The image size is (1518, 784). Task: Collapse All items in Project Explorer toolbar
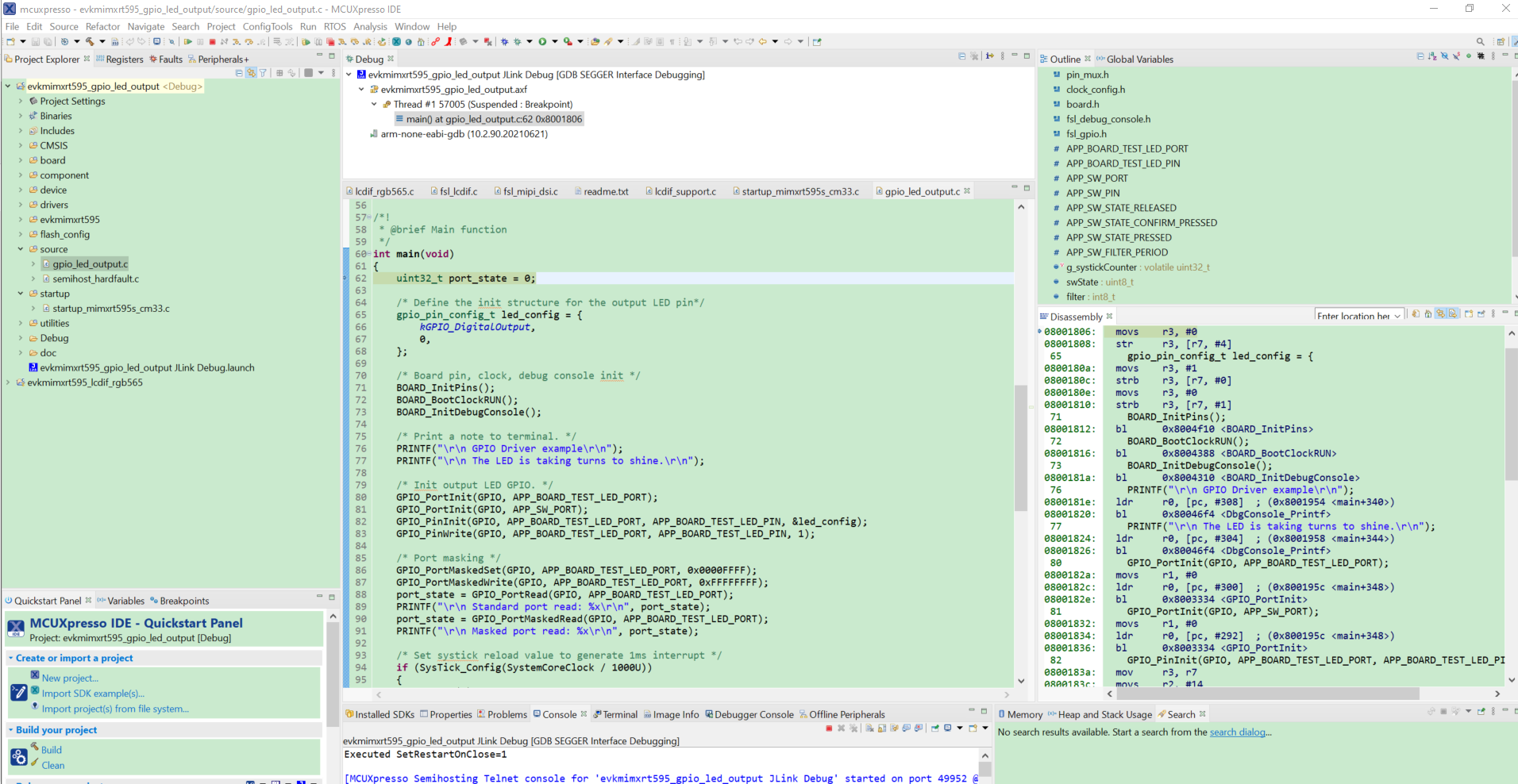point(239,72)
